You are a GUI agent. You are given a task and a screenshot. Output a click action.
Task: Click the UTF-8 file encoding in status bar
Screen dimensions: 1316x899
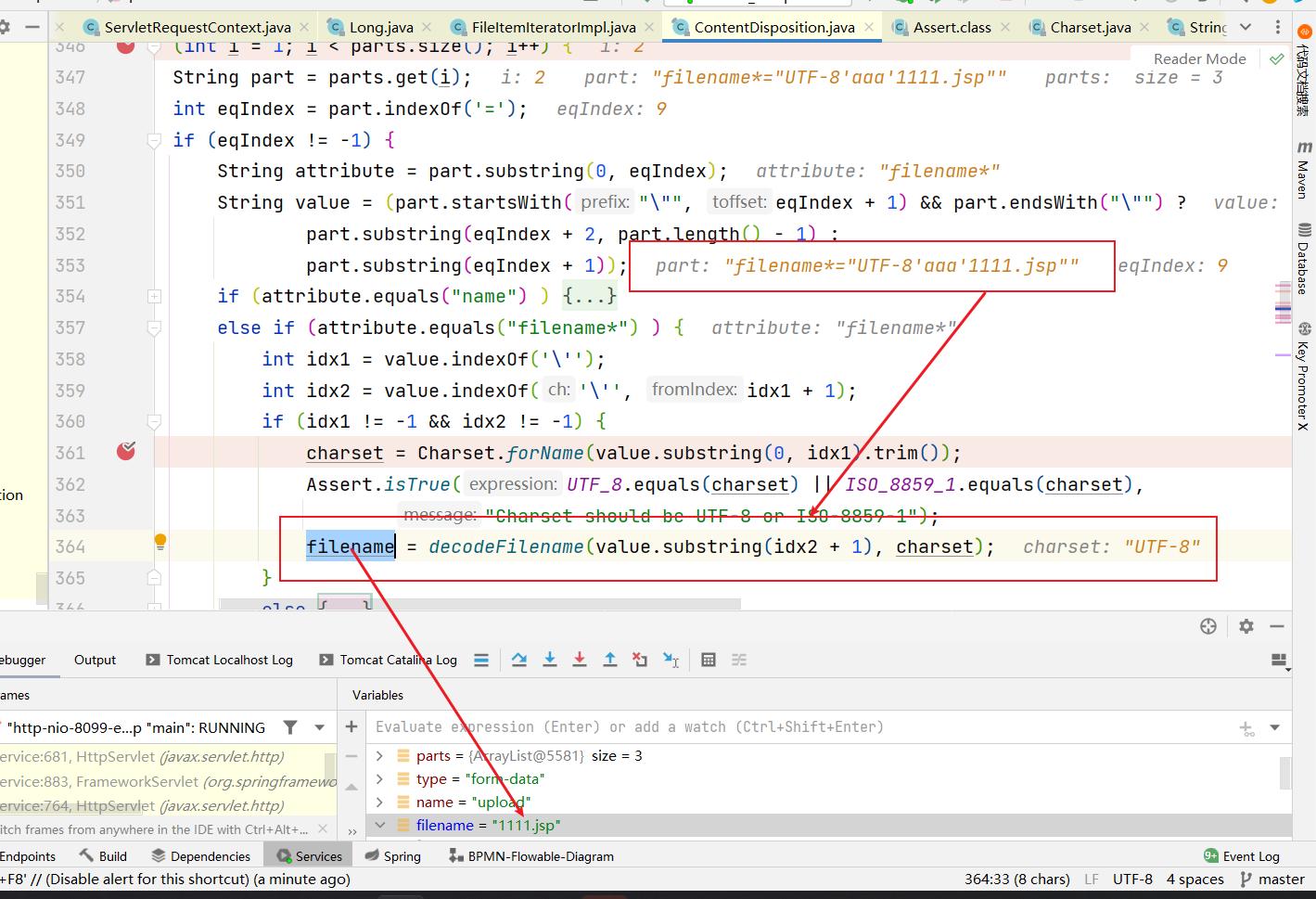(x=1132, y=880)
